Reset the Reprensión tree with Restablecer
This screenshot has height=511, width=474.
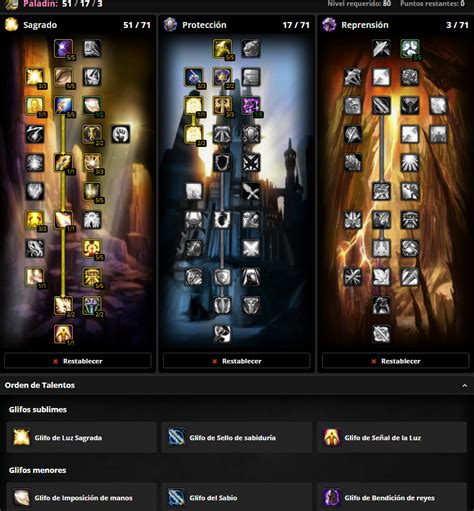(x=396, y=361)
